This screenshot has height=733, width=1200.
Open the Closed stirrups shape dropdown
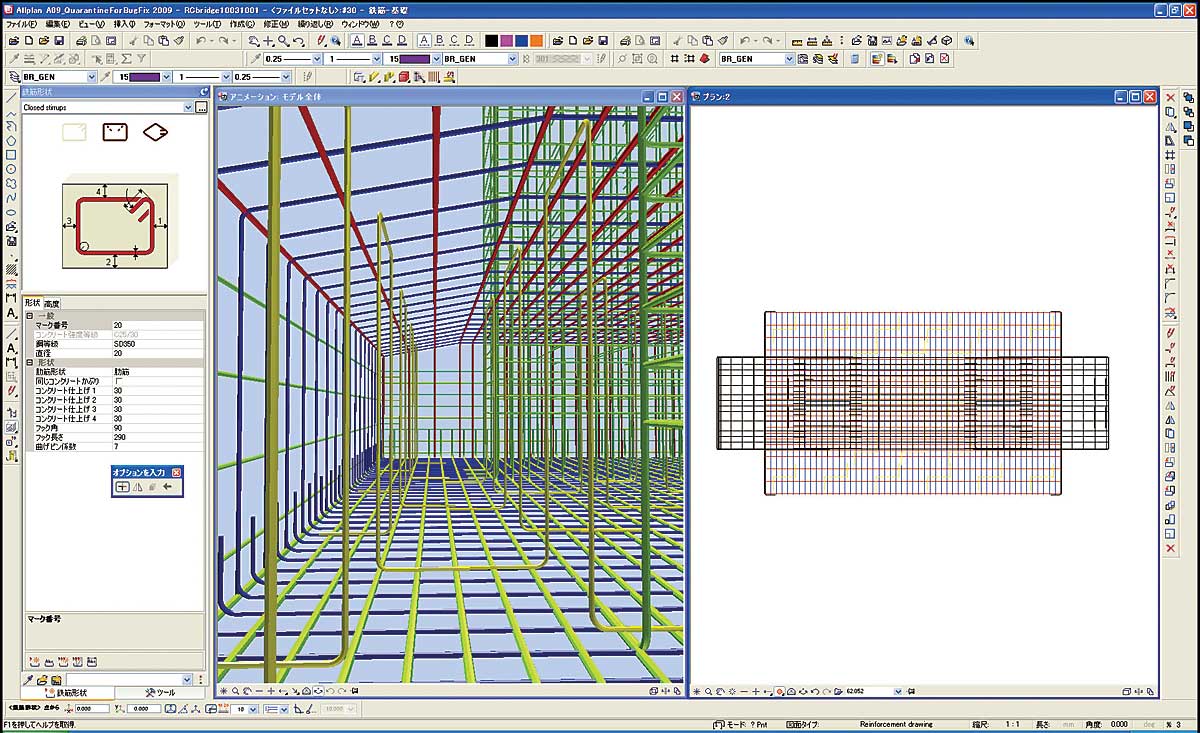pyautogui.click(x=188, y=107)
